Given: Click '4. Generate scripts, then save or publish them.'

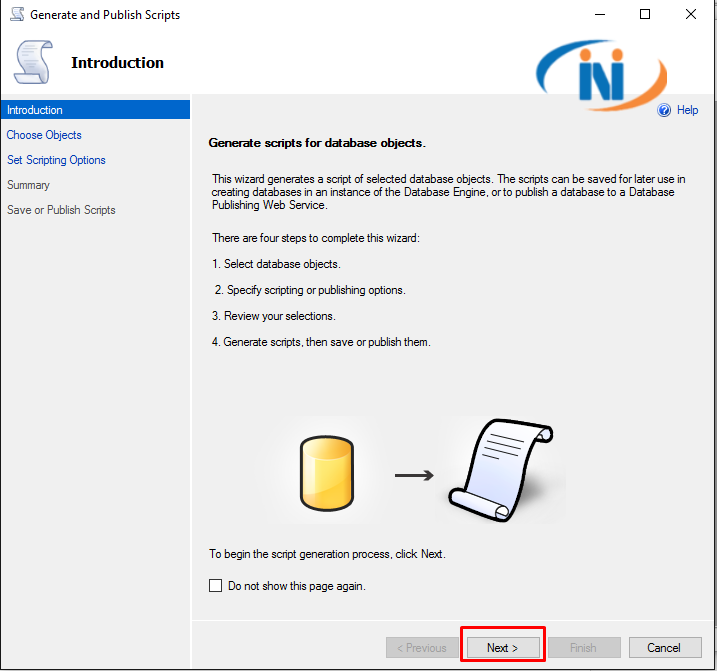Looking at the screenshot, I should coord(321,342).
